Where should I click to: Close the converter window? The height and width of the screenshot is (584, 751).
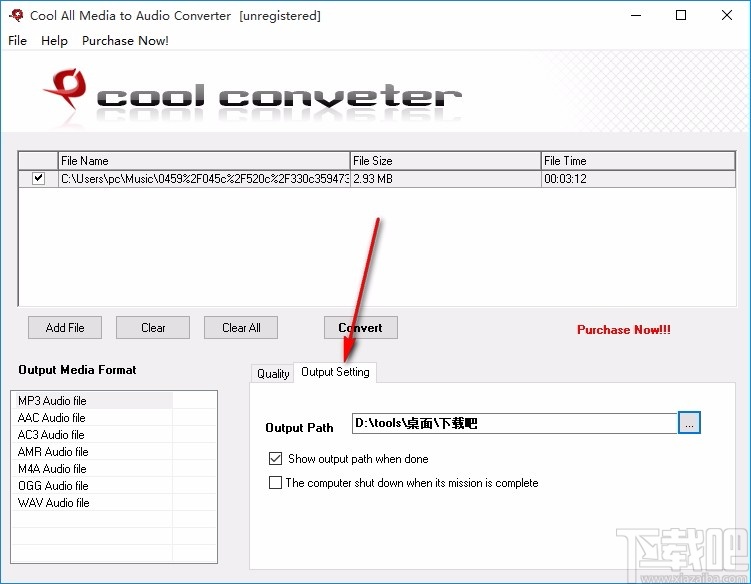[727, 15]
